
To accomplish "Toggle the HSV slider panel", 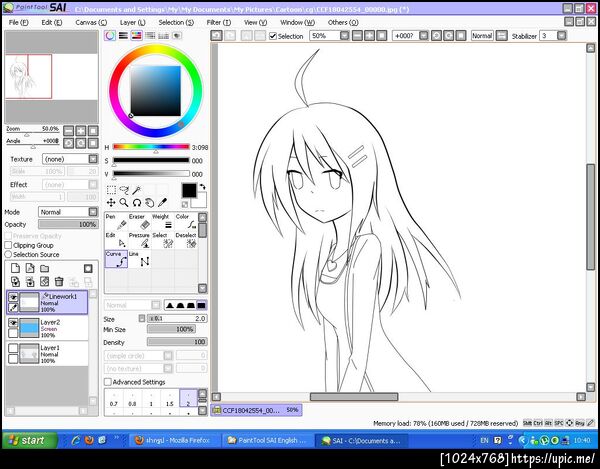I will [137, 36].
